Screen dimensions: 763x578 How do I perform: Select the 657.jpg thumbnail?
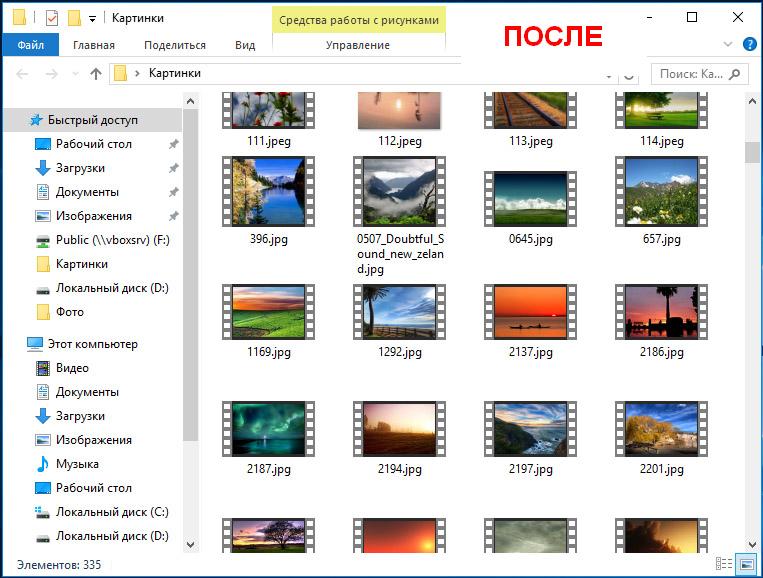point(661,191)
